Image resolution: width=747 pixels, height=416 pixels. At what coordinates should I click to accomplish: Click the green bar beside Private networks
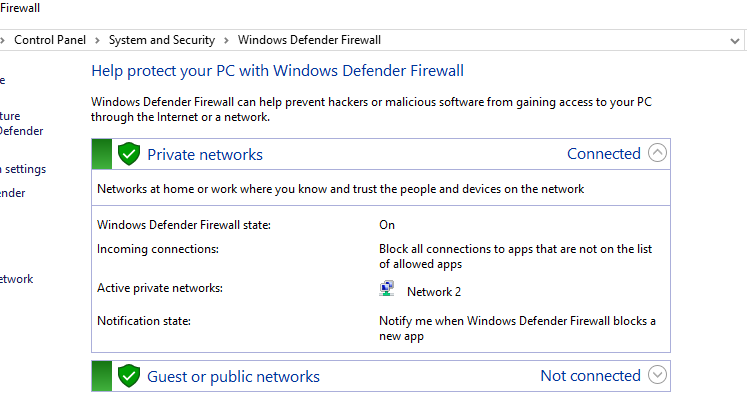coord(101,154)
